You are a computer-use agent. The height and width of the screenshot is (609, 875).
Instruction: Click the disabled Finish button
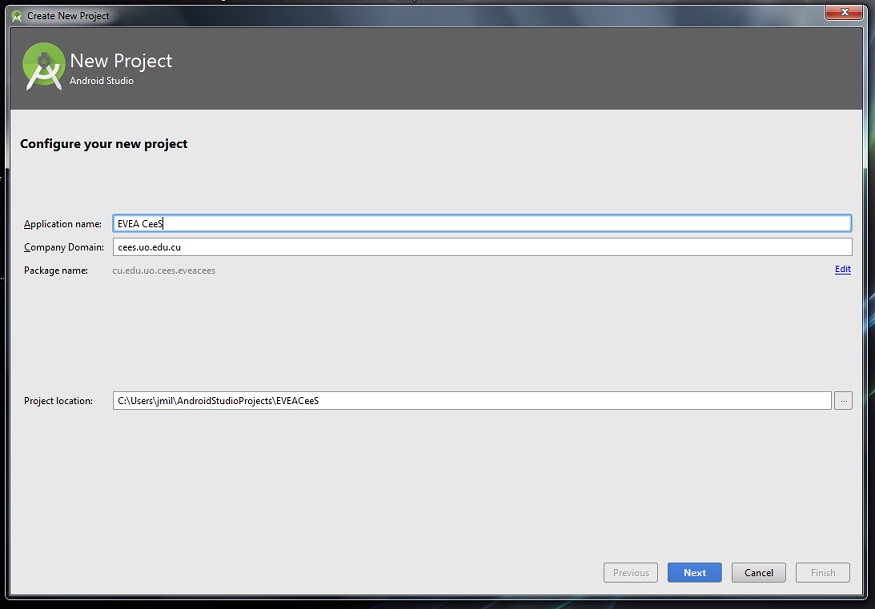pos(823,572)
